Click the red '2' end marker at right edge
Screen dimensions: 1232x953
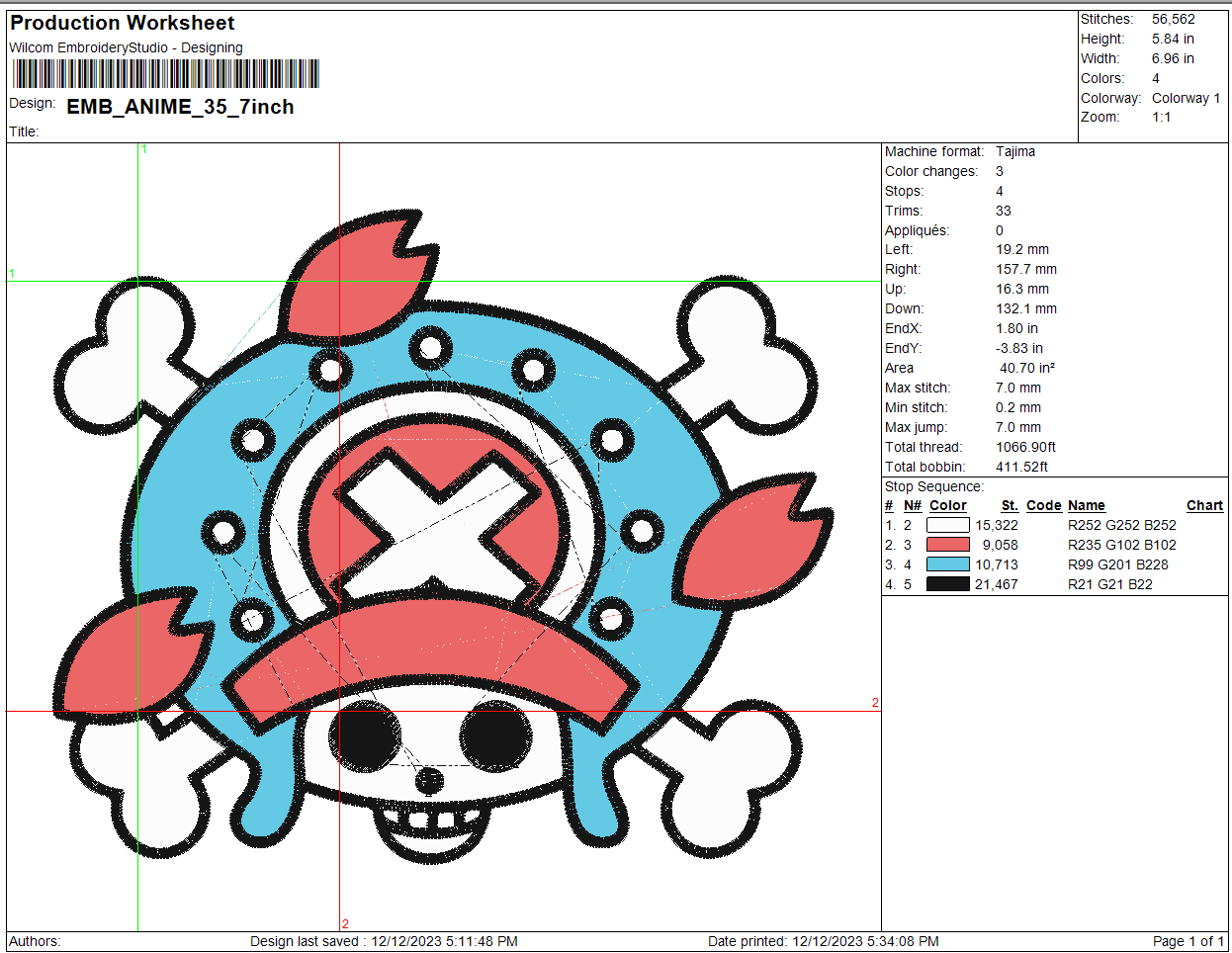875,703
